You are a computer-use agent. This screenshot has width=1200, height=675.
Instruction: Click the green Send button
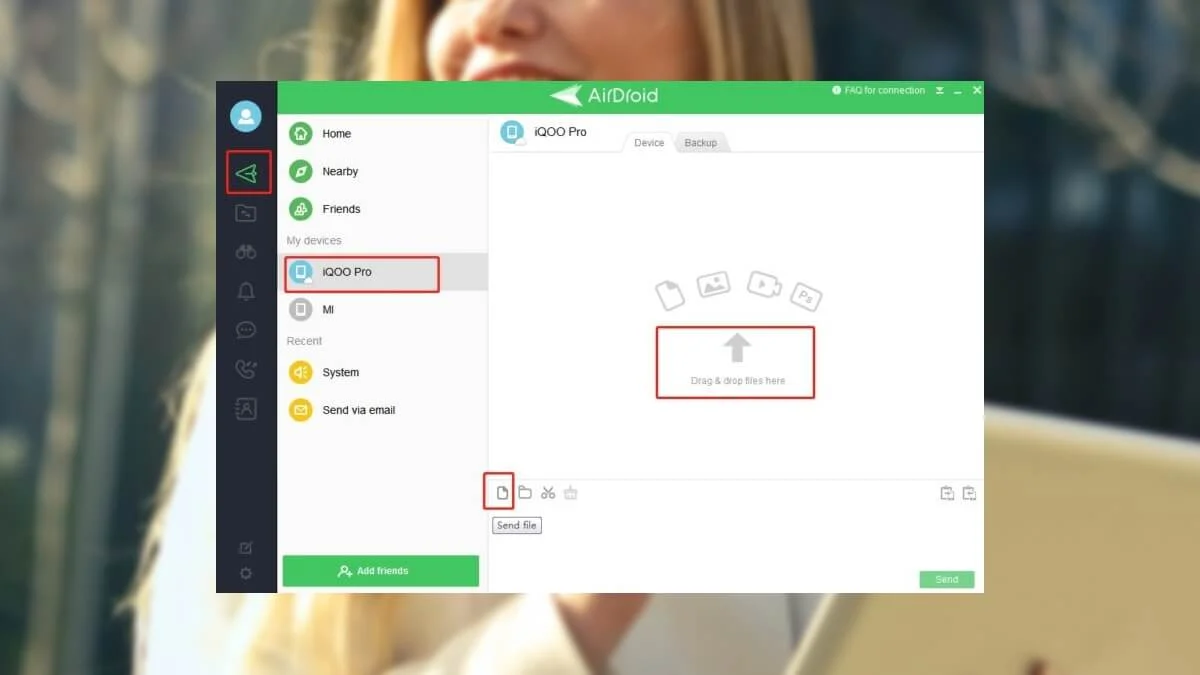point(947,579)
